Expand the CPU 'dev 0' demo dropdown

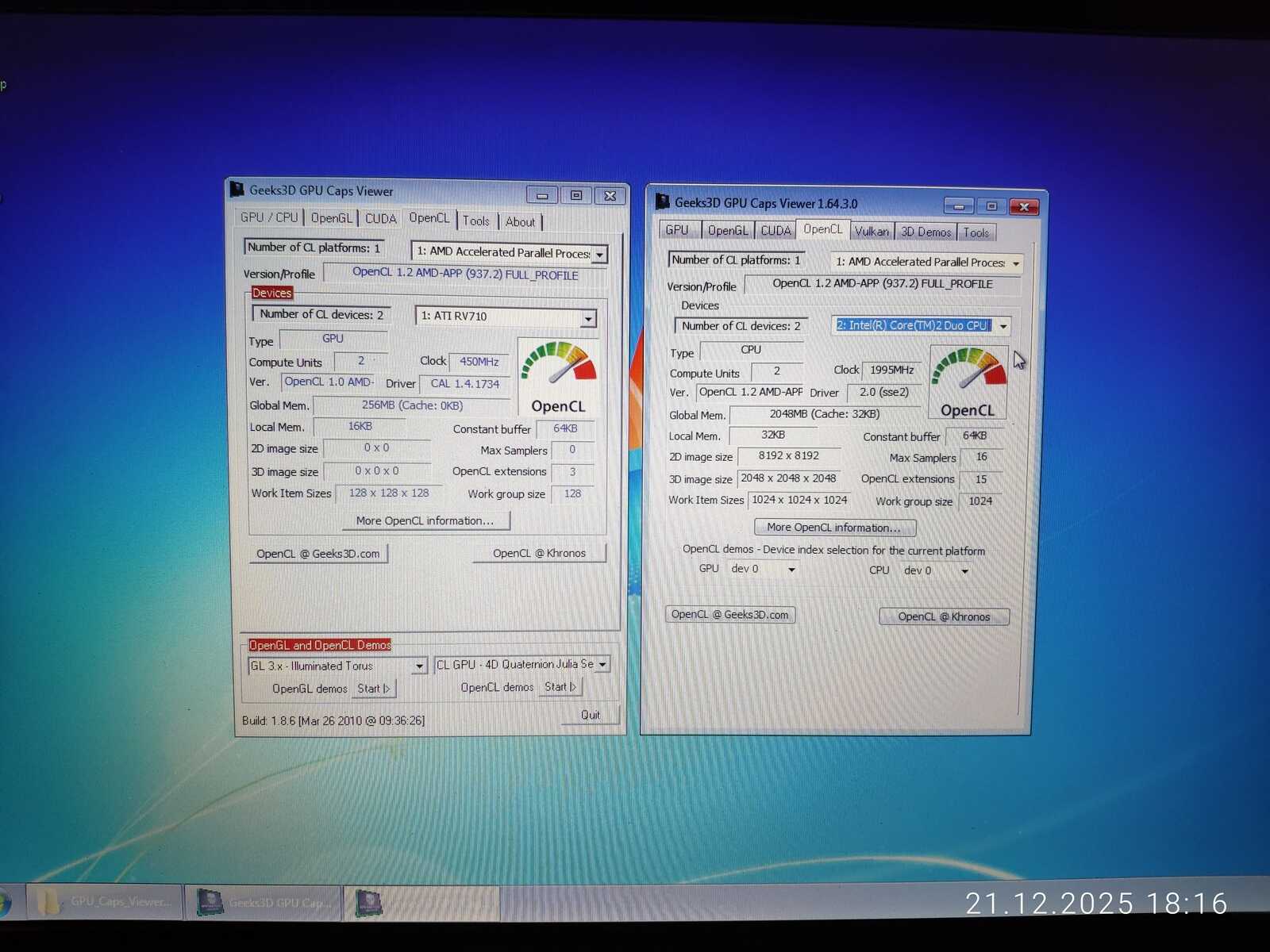964,570
